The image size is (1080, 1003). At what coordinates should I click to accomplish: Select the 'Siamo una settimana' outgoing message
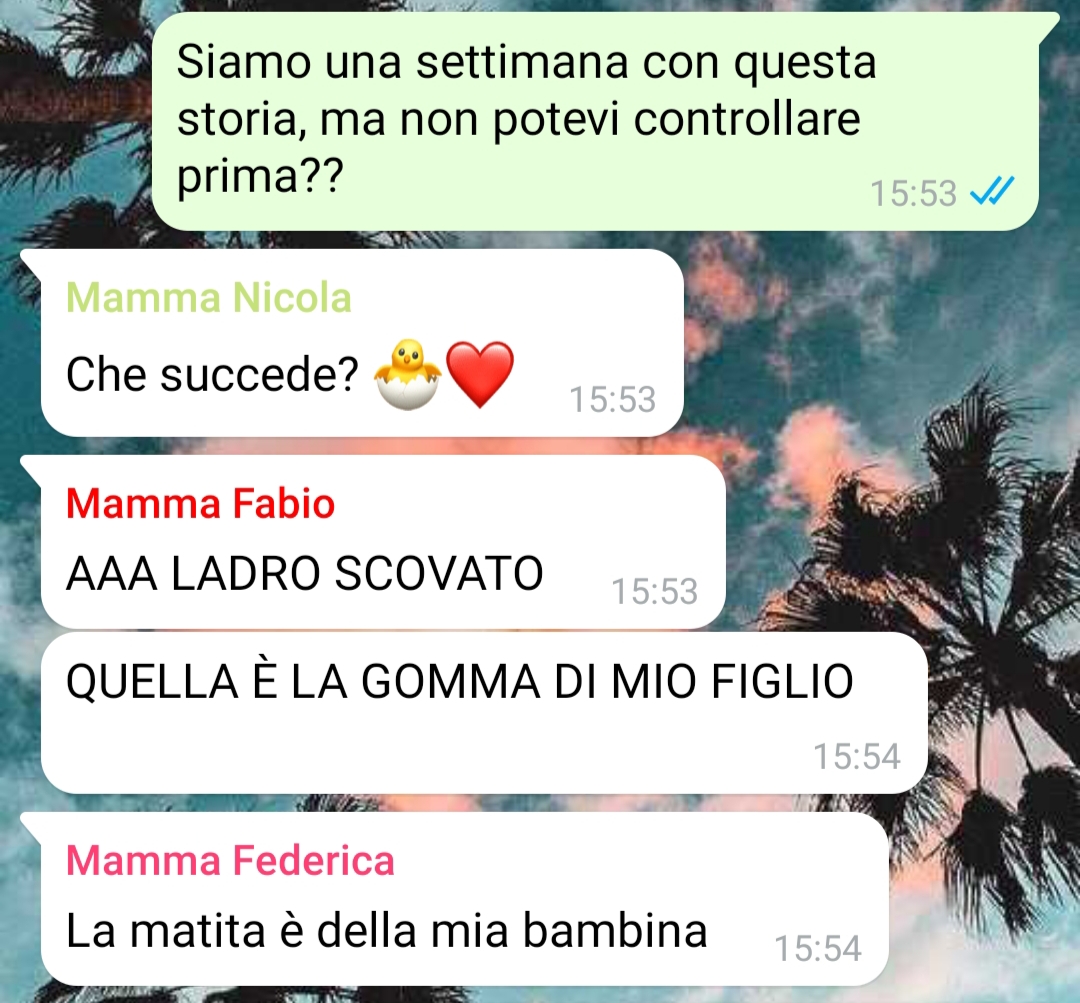pos(595,121)
